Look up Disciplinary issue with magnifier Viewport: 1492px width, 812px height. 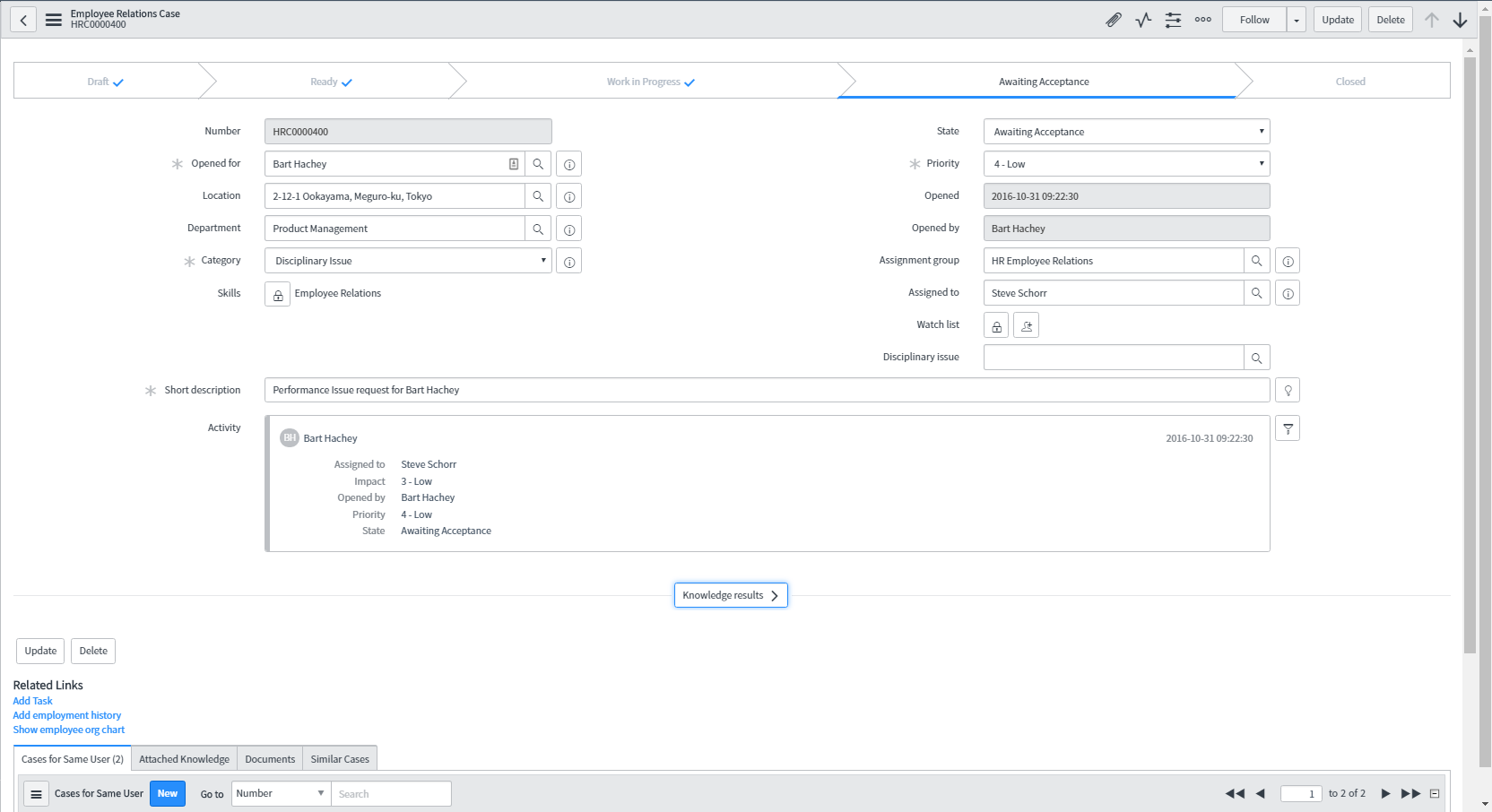click(x=1257, y=358)
